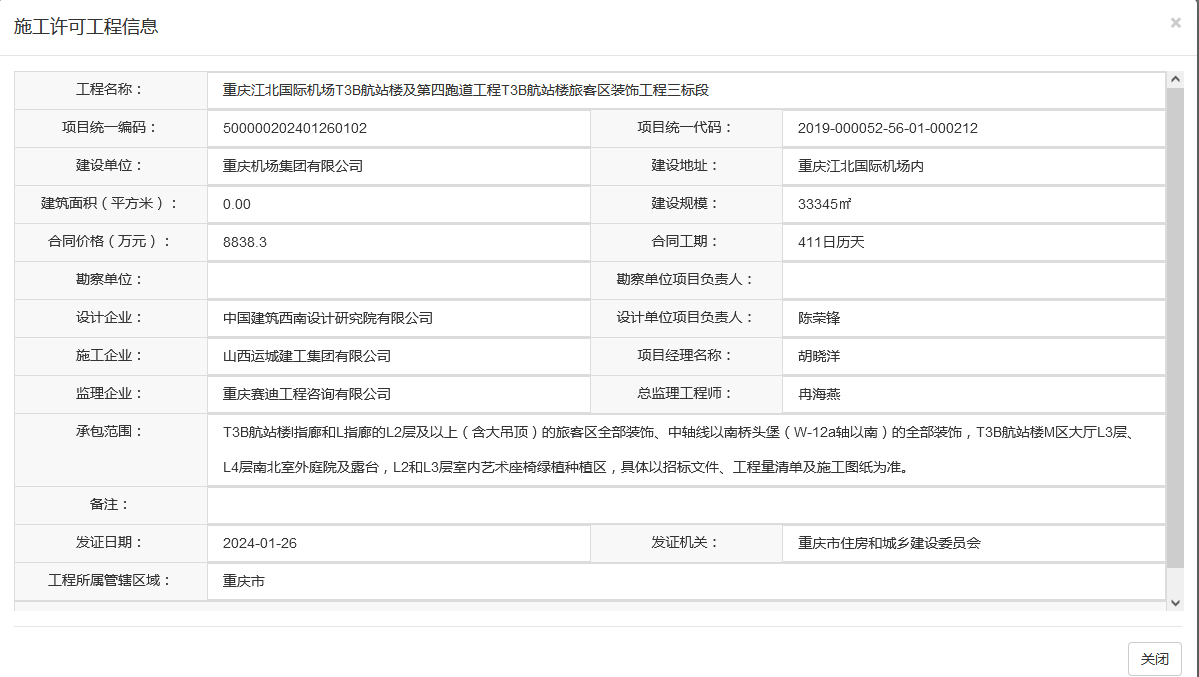Viewport: 1199px width, 677px height.
Task: Select the 工程名称 value text
Action: (x=466, y=90)
